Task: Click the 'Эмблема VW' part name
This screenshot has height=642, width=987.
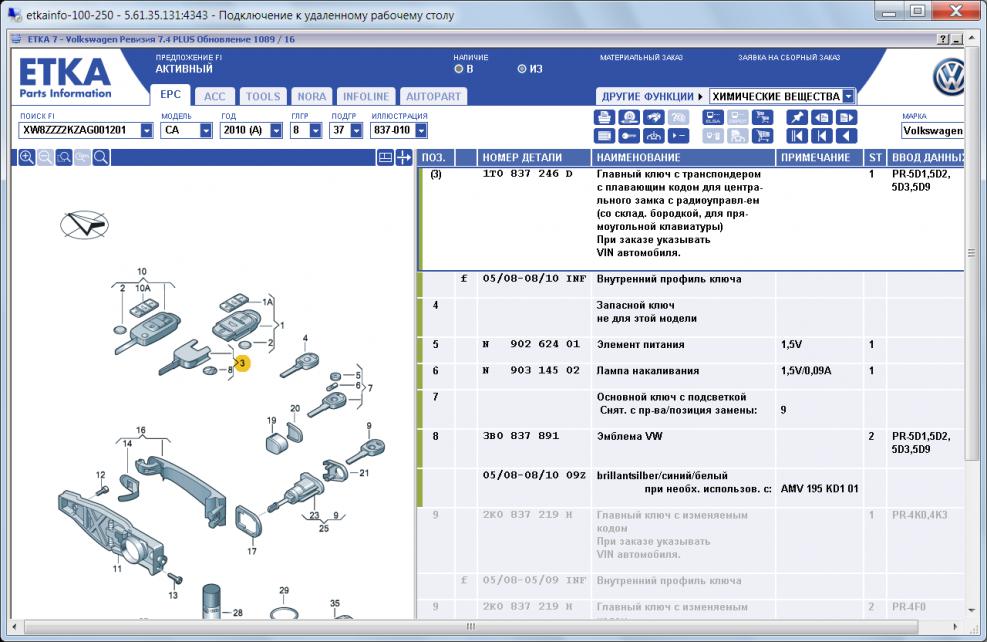Action: [x=629, y=436]
